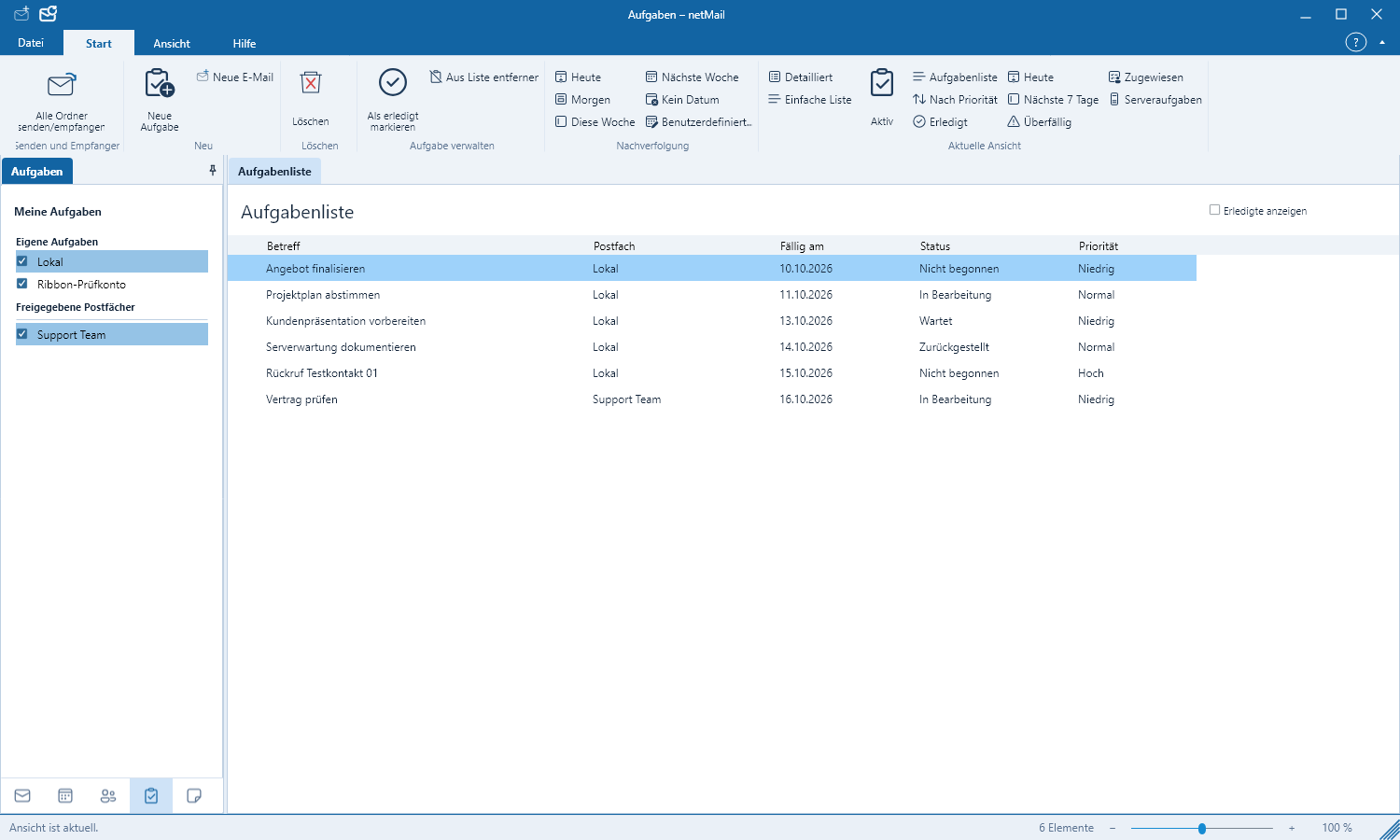Screen dimensions: 1400x840
Task: Click the Neue E-Mail ribbon button
Action: tap(235, 77)
